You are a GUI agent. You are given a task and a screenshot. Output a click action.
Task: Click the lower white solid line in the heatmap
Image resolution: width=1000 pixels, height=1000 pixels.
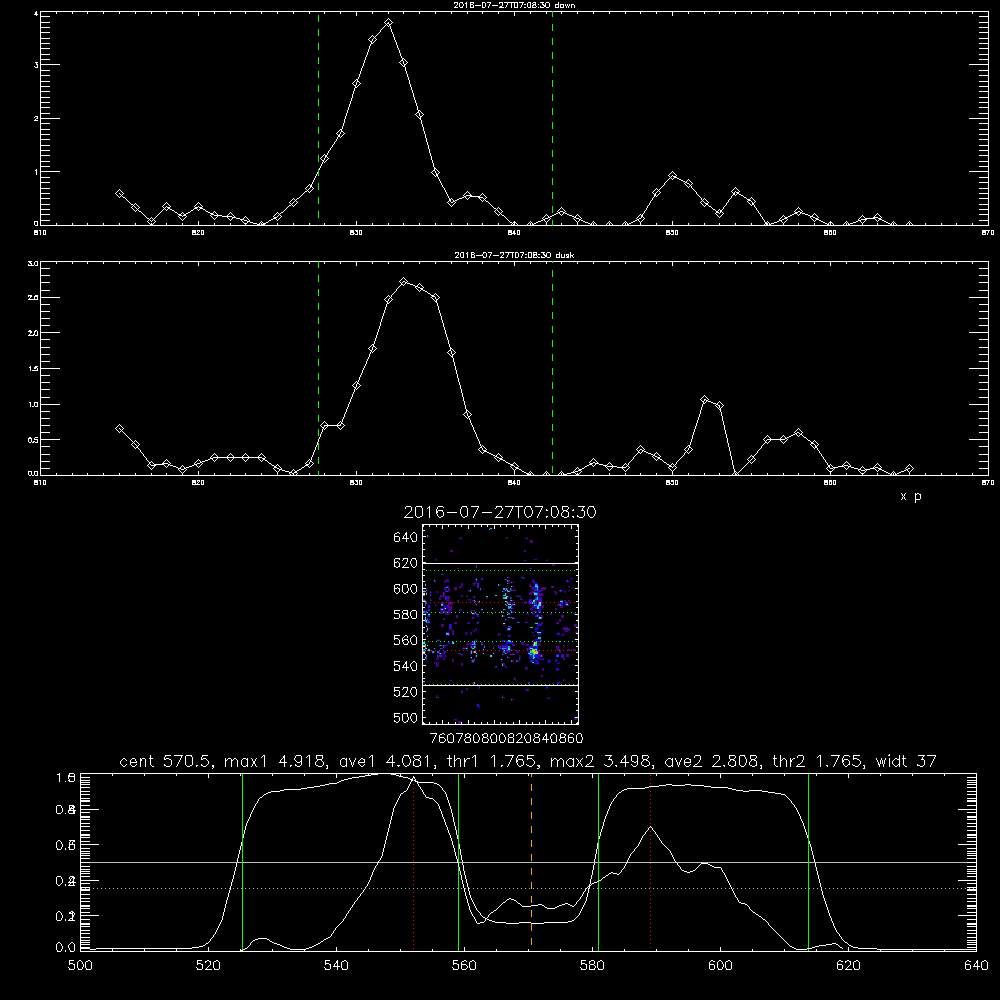coord(500,685)
